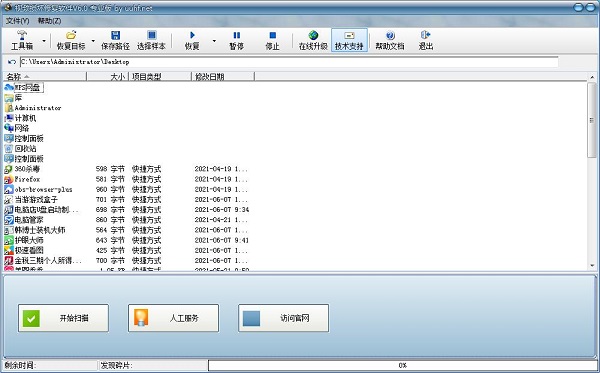The width and height of the screenshot is (600, 373).
Task: Sort by the 修改日期 column header
Action: point(223,77)
